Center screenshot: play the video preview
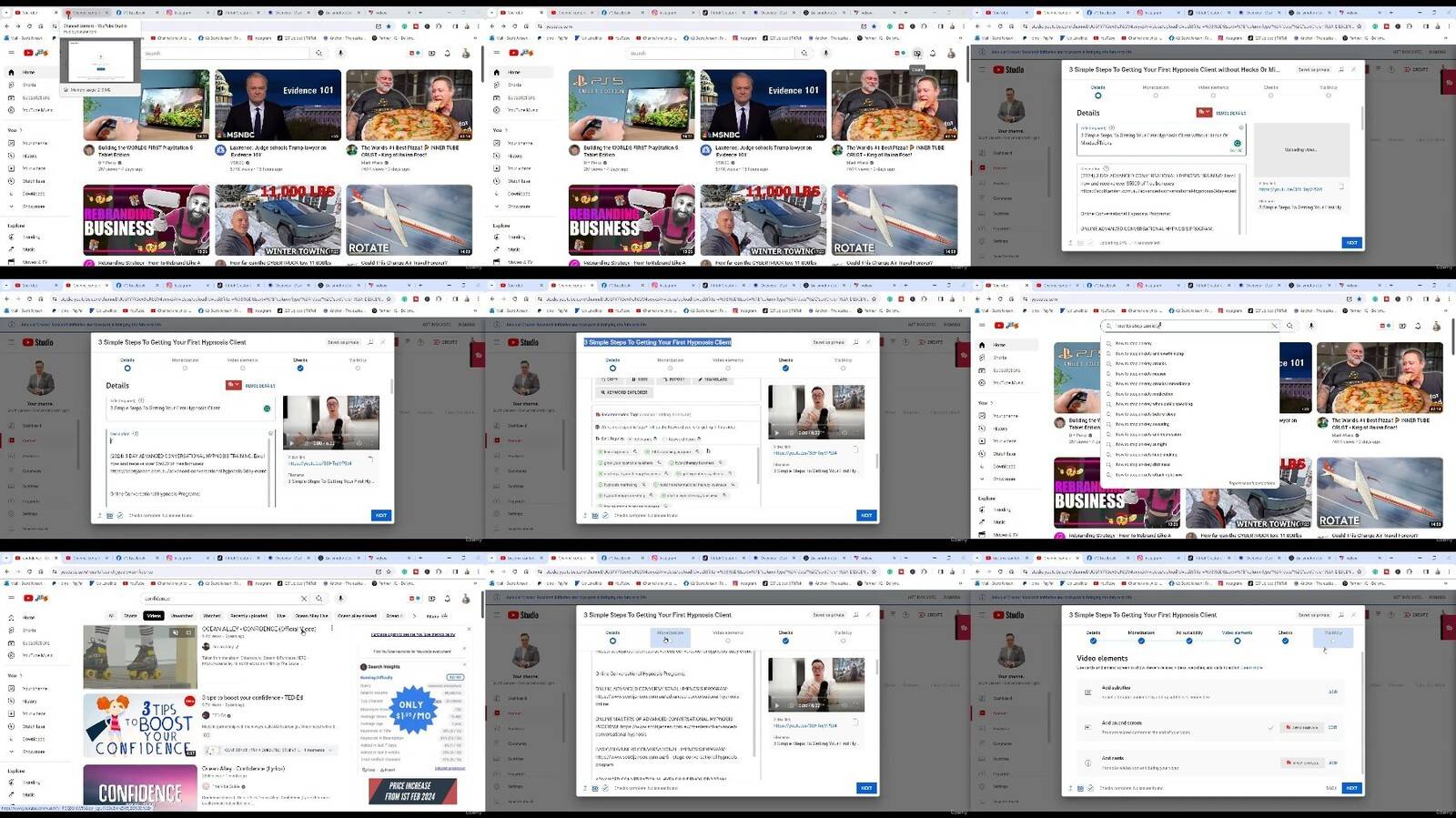Image resolution: width=1456 pixels, height=818 pixels. pos(776,432)
